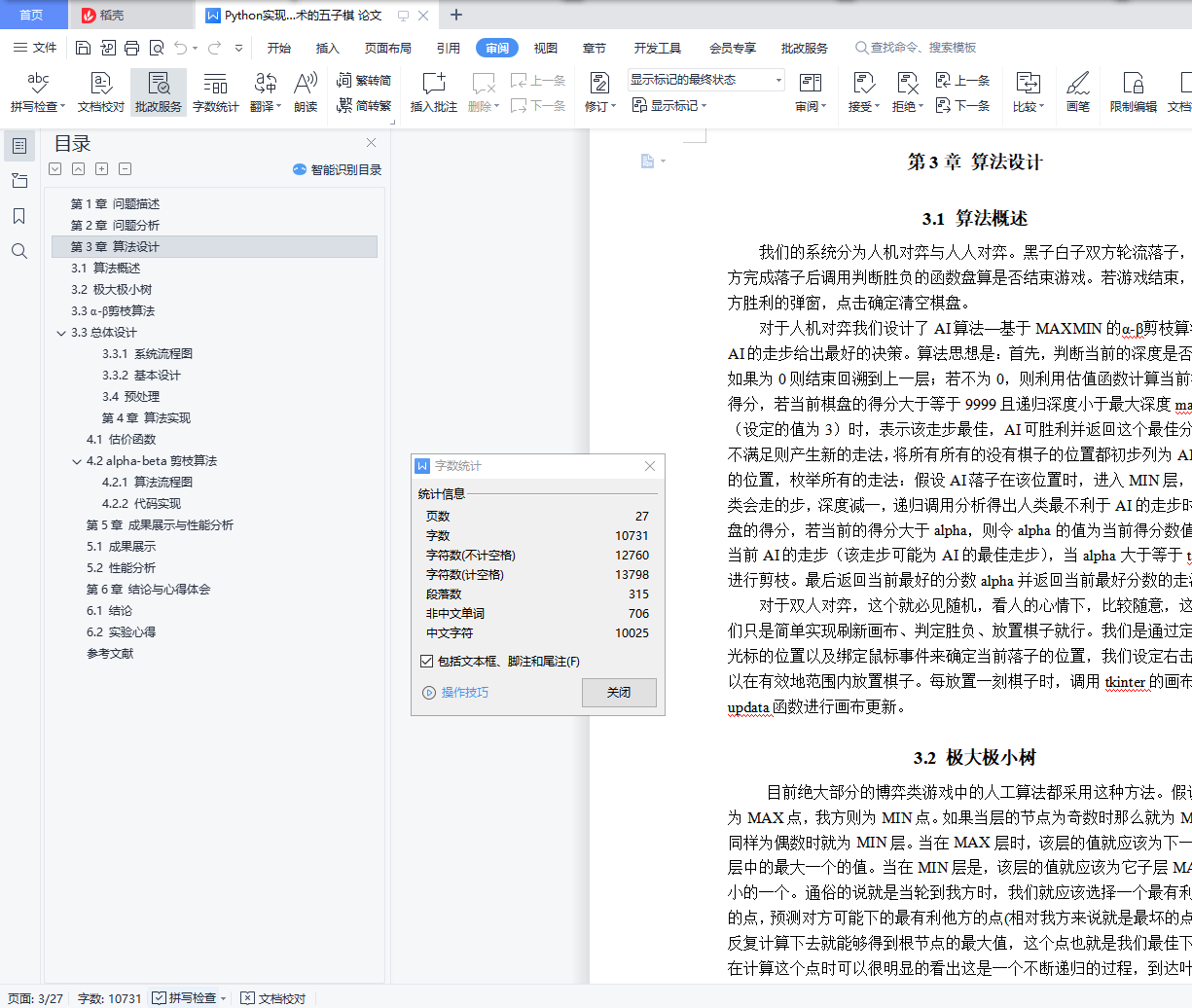Collapse the 3.3 总体设计 outline node
The height and width of the screenshot is (1008, 1192).
(61, 333)
